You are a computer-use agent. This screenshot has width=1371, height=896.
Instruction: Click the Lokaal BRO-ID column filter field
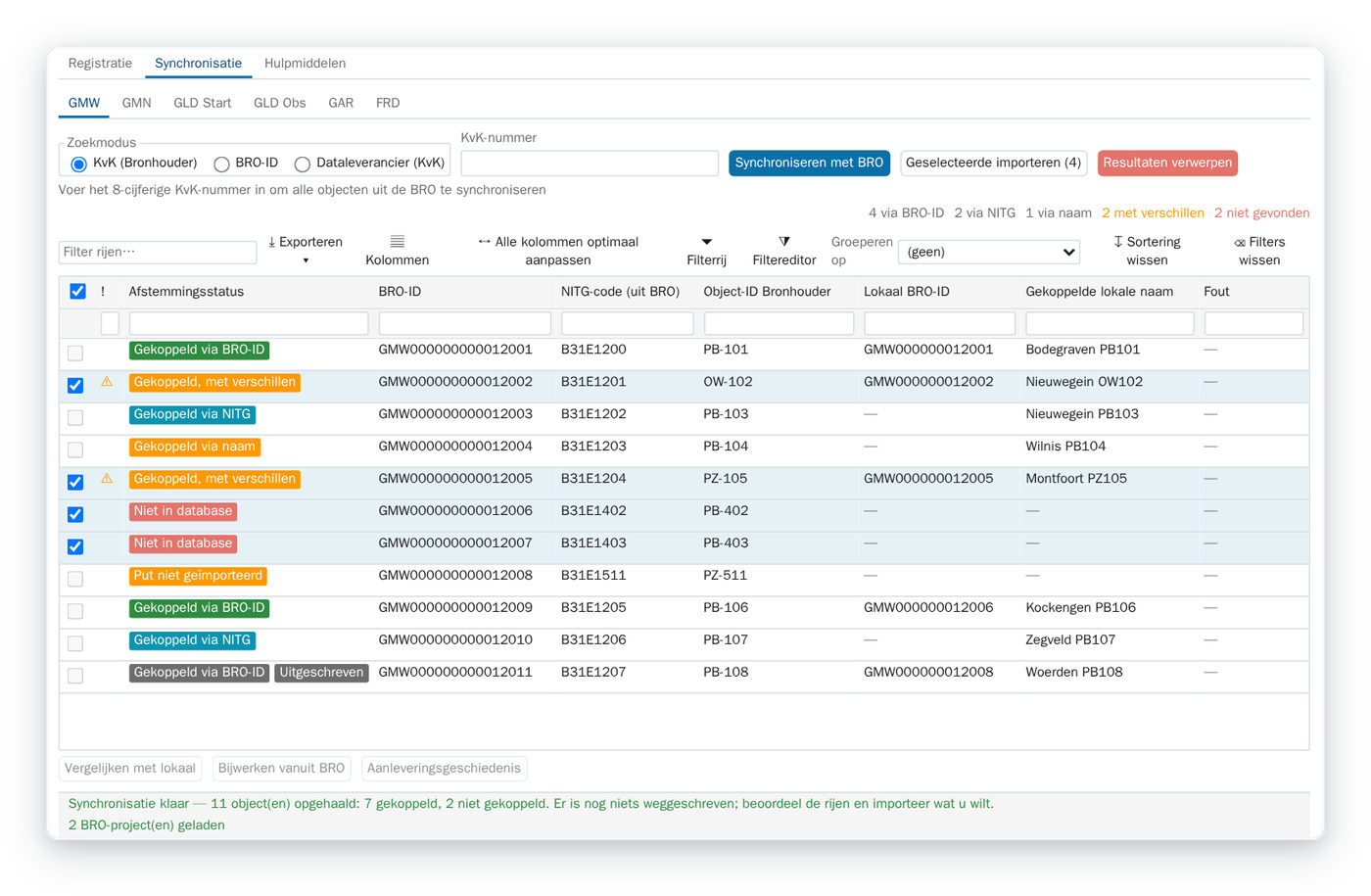(940, 323)
